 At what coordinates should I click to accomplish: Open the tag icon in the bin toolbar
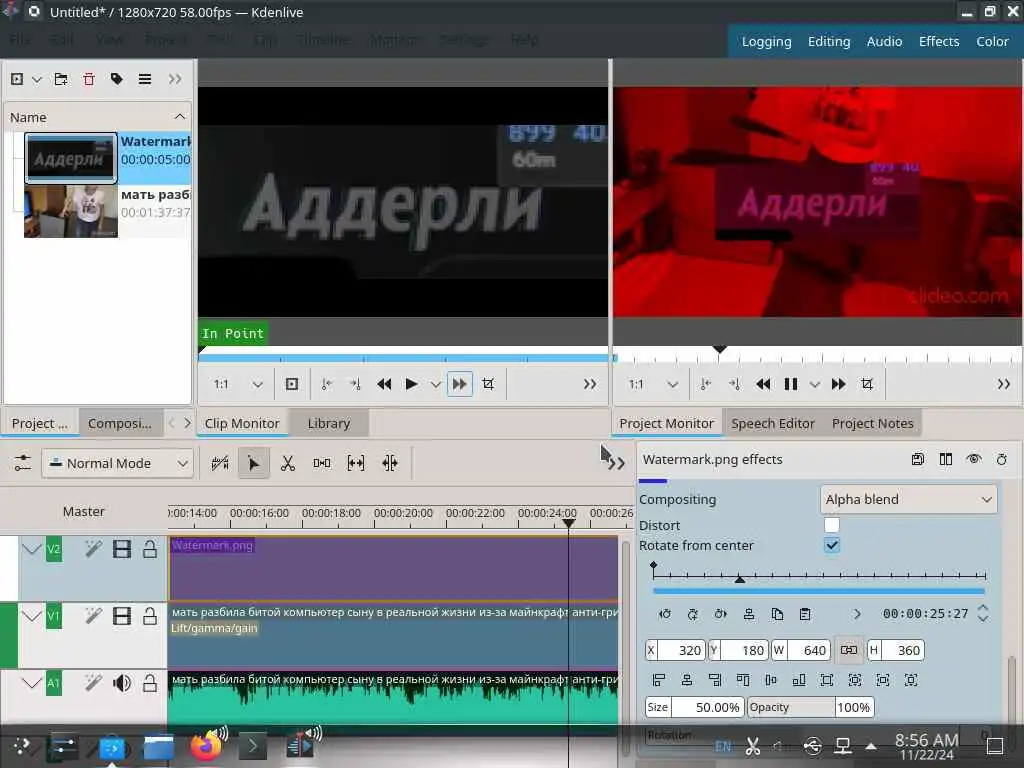click(x=117, y=79)
